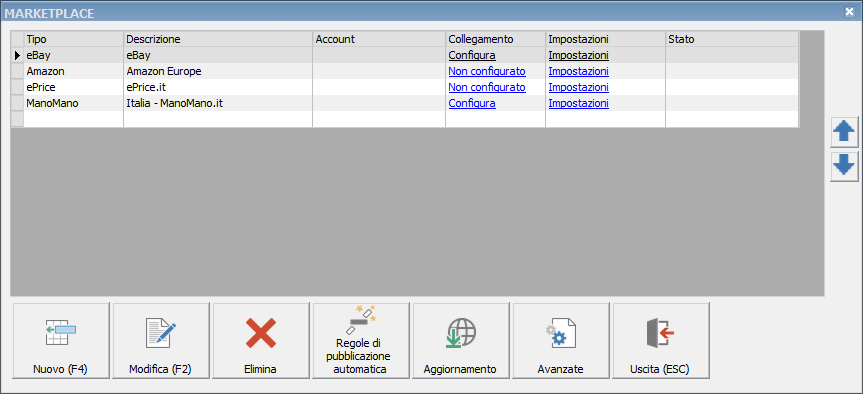The height and width of the screenshot is (394, 863).
Task: Click Configura link for eBay
Action: click(x=472, y=55)
